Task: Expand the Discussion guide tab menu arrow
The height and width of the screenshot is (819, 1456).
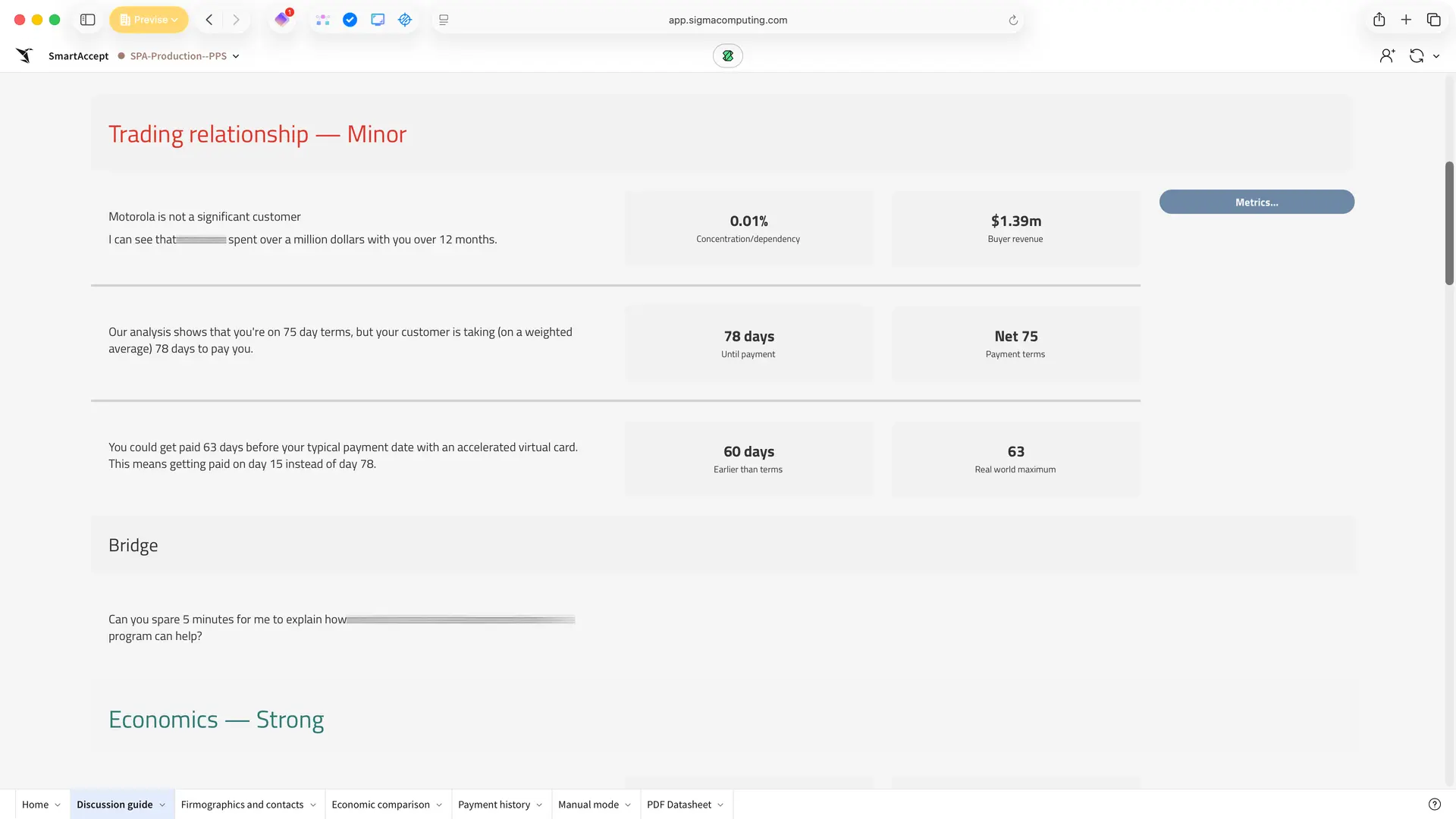Action: tap(162, 805)
